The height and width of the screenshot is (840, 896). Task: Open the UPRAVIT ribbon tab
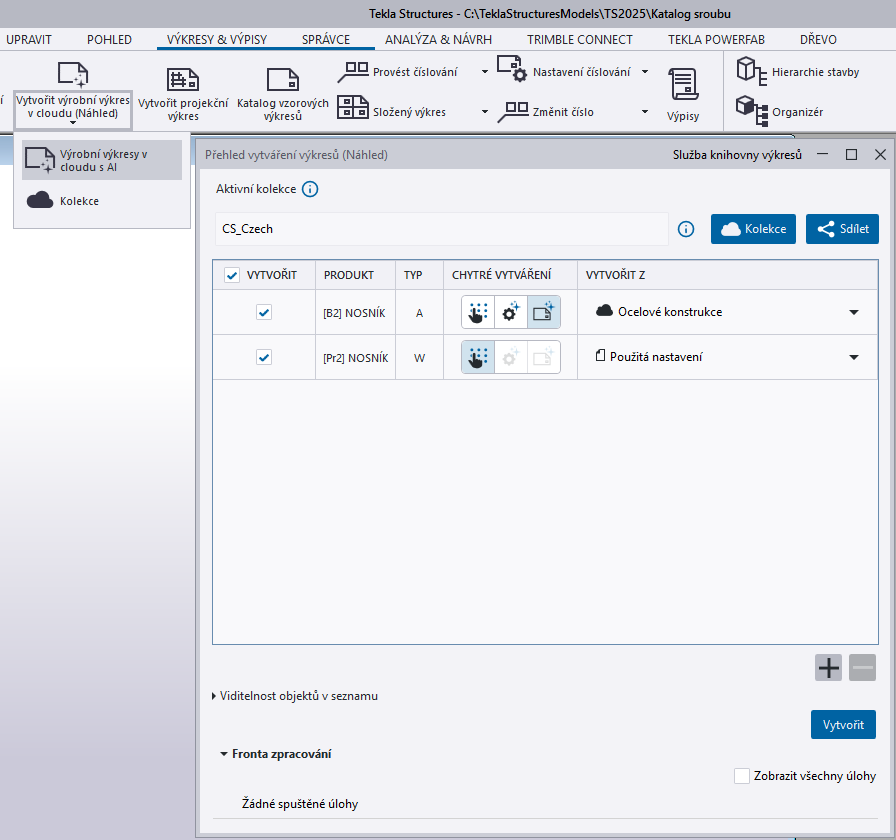(29, 39)
